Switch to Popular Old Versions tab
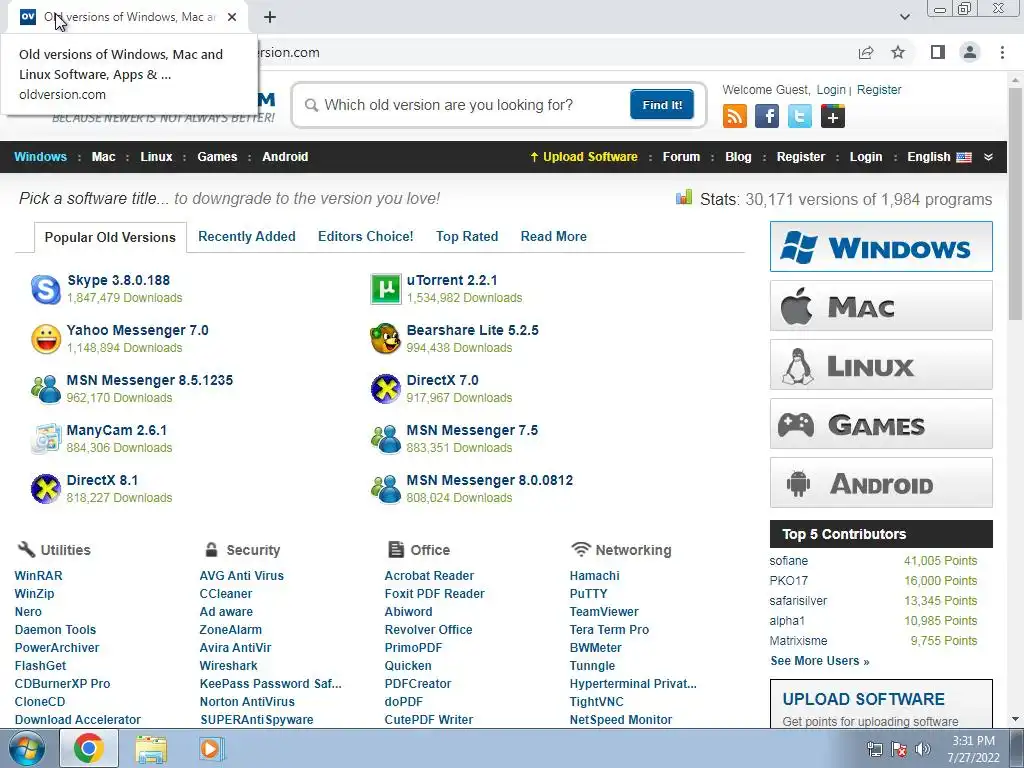1024x768 pixels. (110, 237)
